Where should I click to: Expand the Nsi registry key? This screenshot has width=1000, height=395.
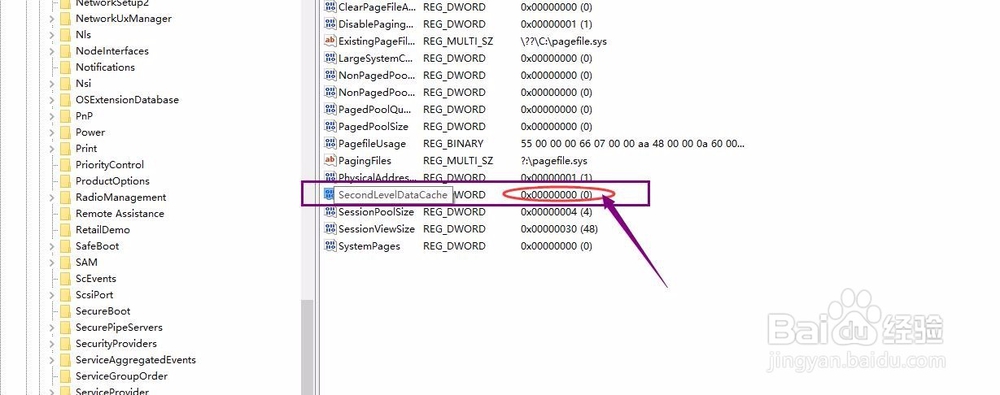[52, 84]
